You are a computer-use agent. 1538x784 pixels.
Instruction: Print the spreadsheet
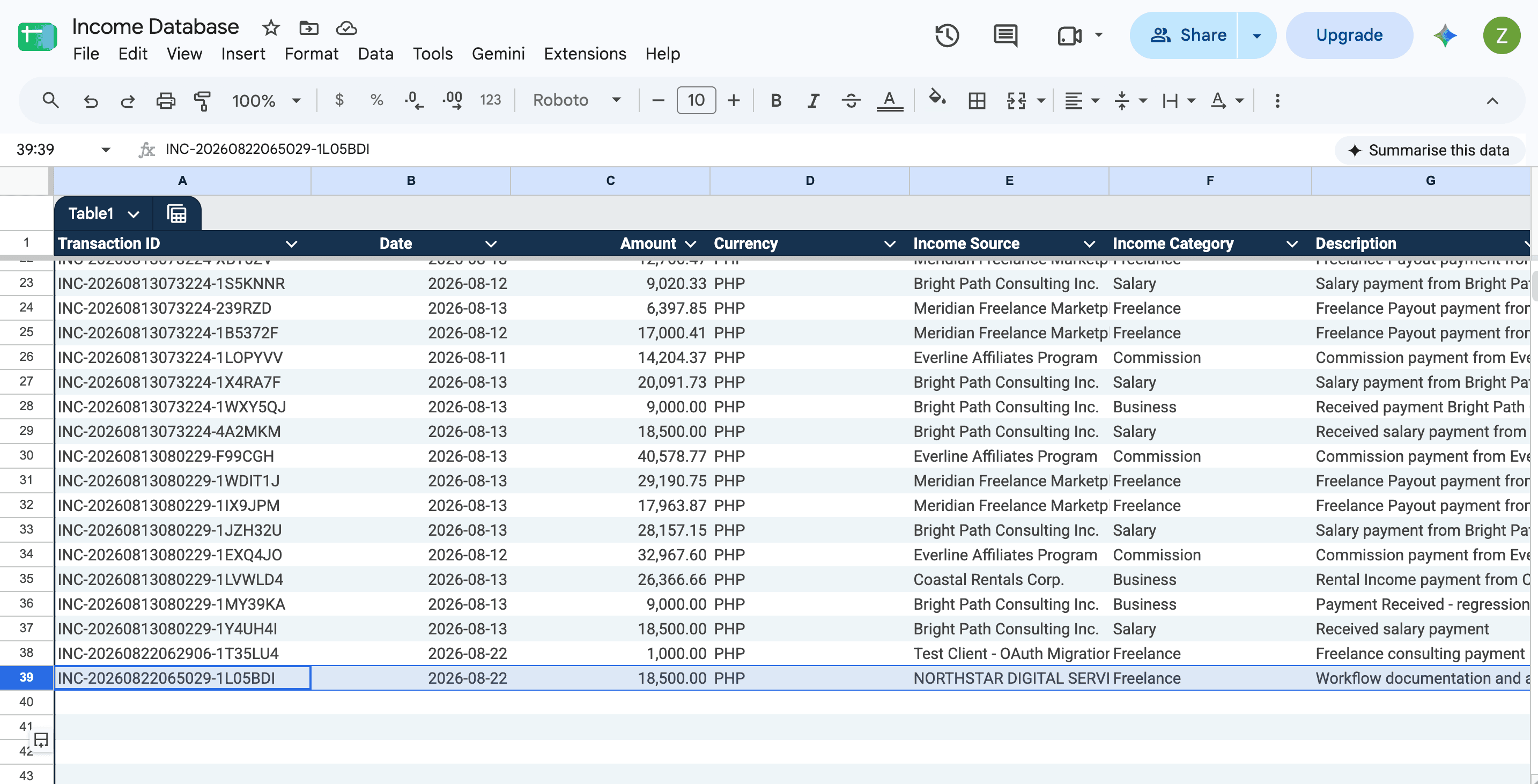165,100
